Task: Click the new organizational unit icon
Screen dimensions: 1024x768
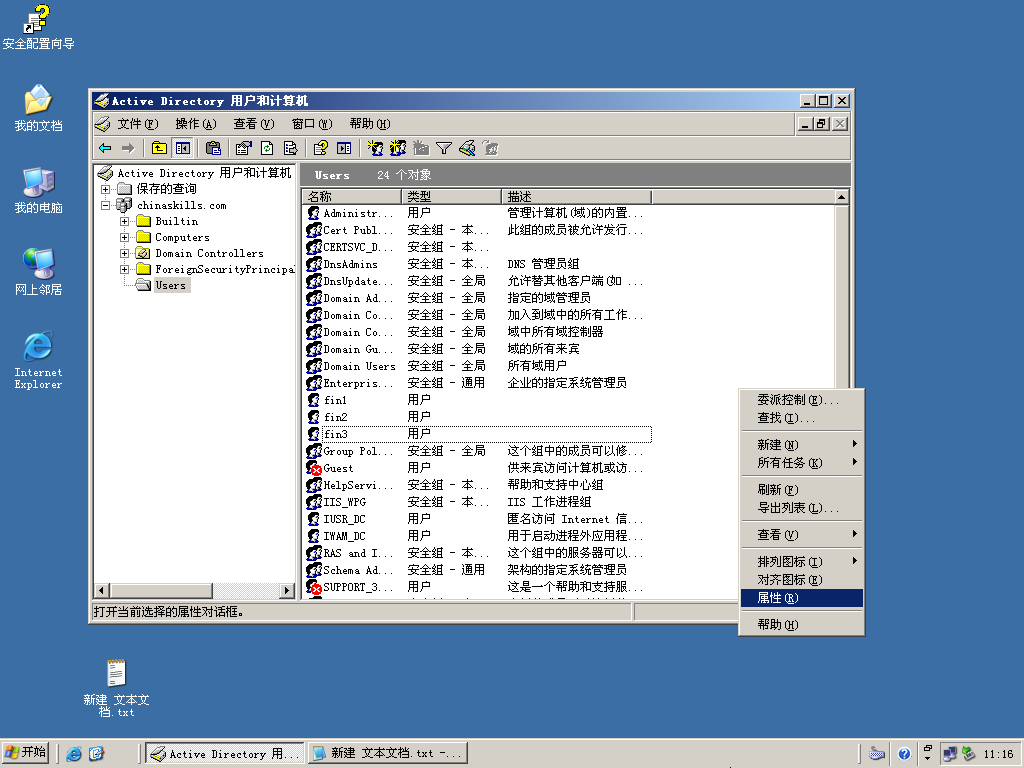Action: 421,148
